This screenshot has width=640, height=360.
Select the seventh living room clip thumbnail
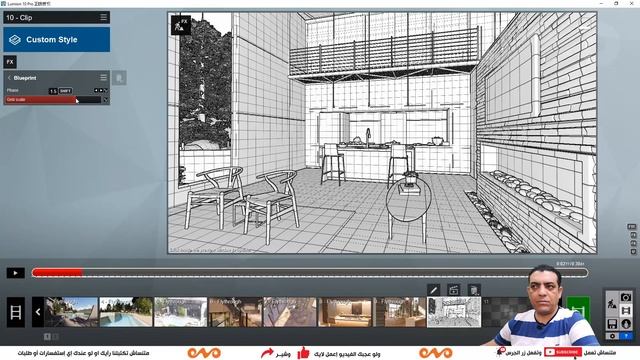click(x=400, y=312)
